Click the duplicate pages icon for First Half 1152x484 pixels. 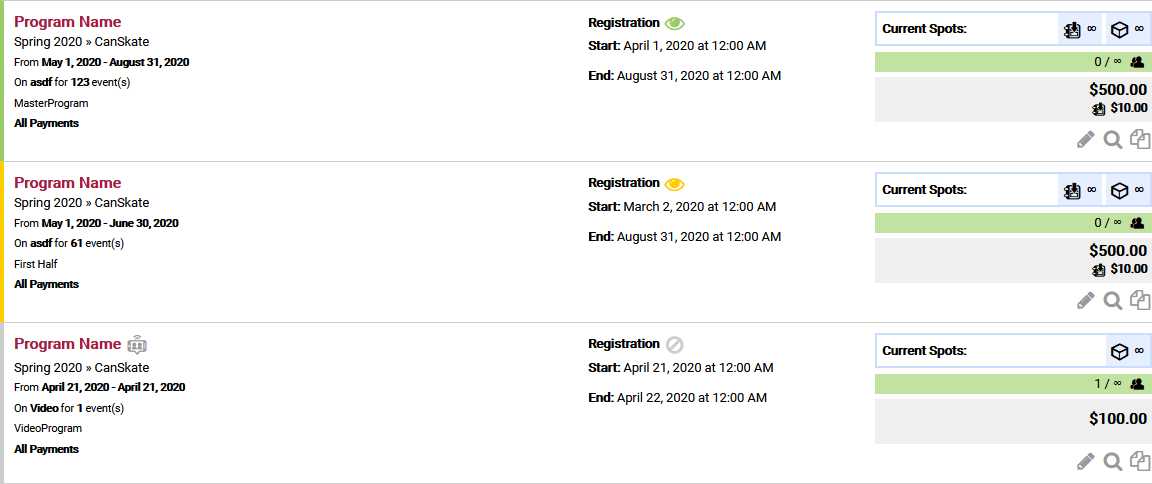point(1140,300)
